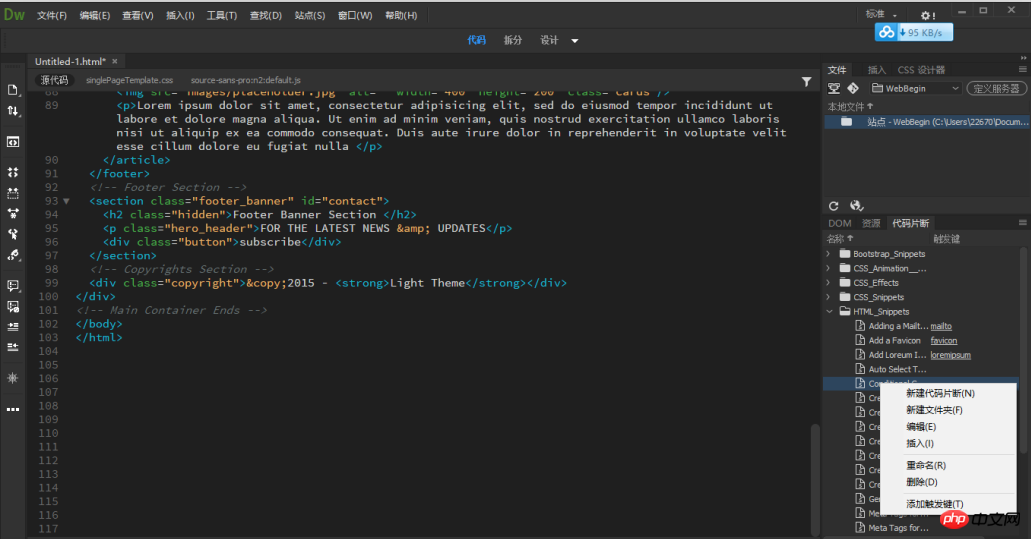The height and width of the screenshot is (539, 1031).
Task: Open the 查看(V) menu
Action: (137, 15)
